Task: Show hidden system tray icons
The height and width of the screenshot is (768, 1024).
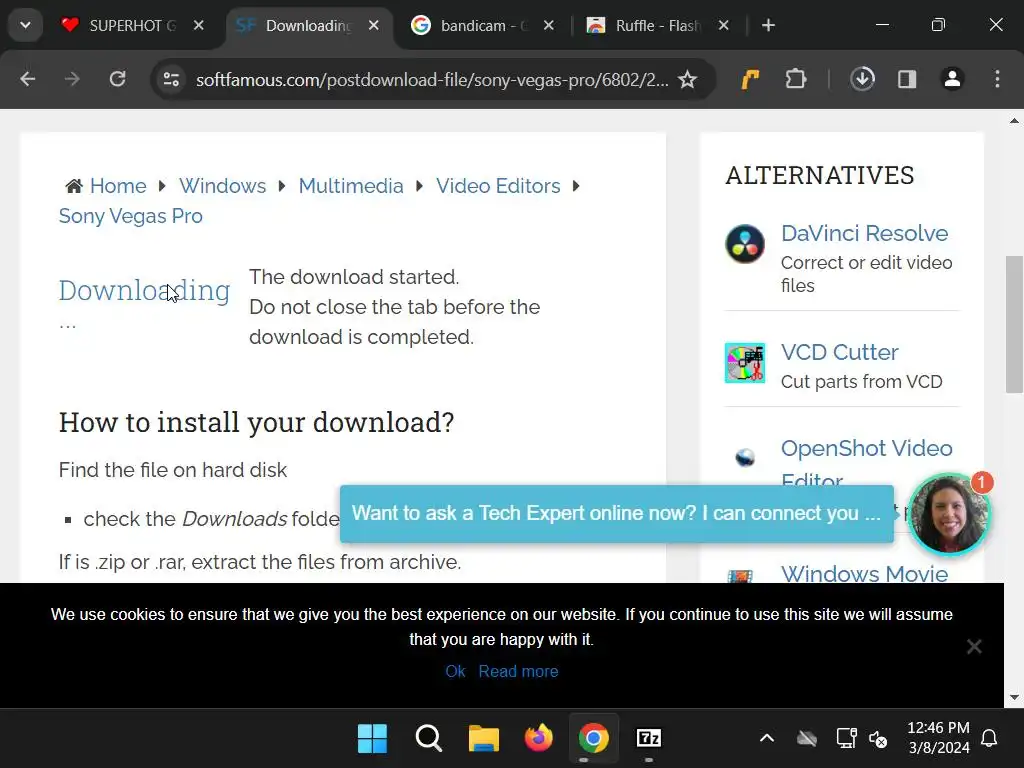Action: click(x=767, y=739)
